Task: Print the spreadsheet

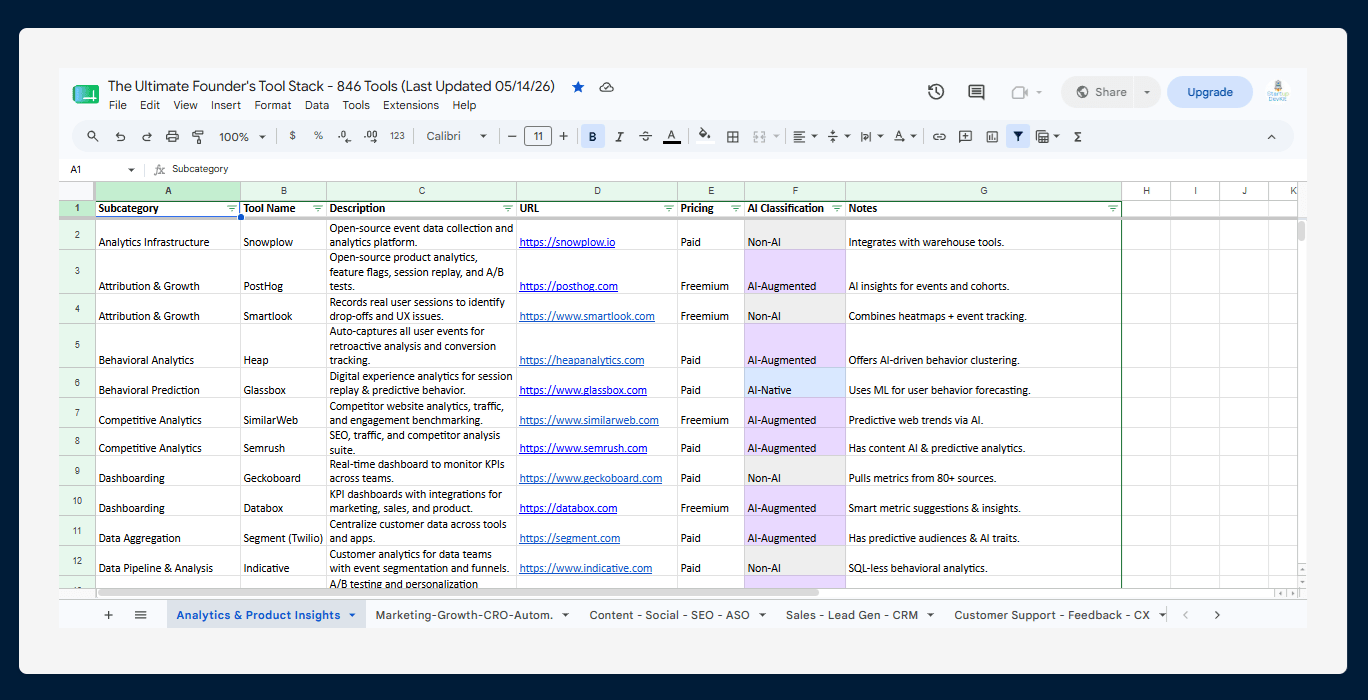Action: pos(172,137)
